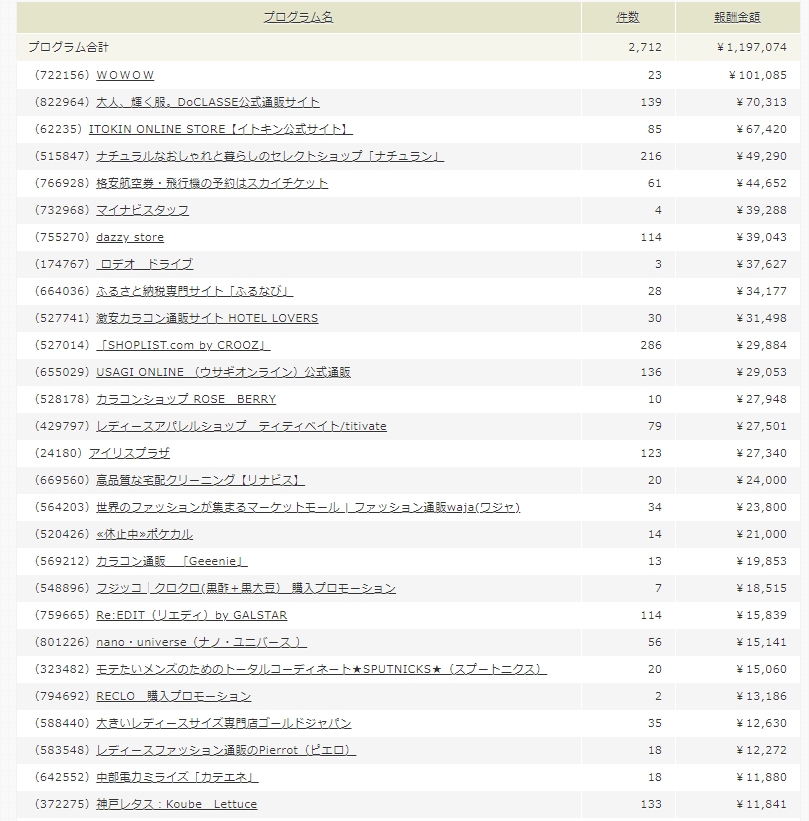Open the ふるなび program link
The width and height of the screenshot is (809, 821).
pos(195,291)
